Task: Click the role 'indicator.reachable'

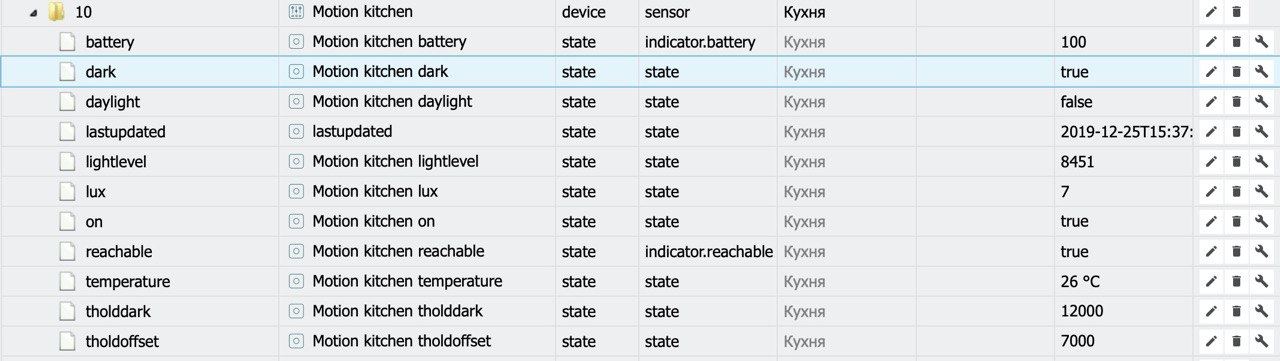Action: pos(709,251)
